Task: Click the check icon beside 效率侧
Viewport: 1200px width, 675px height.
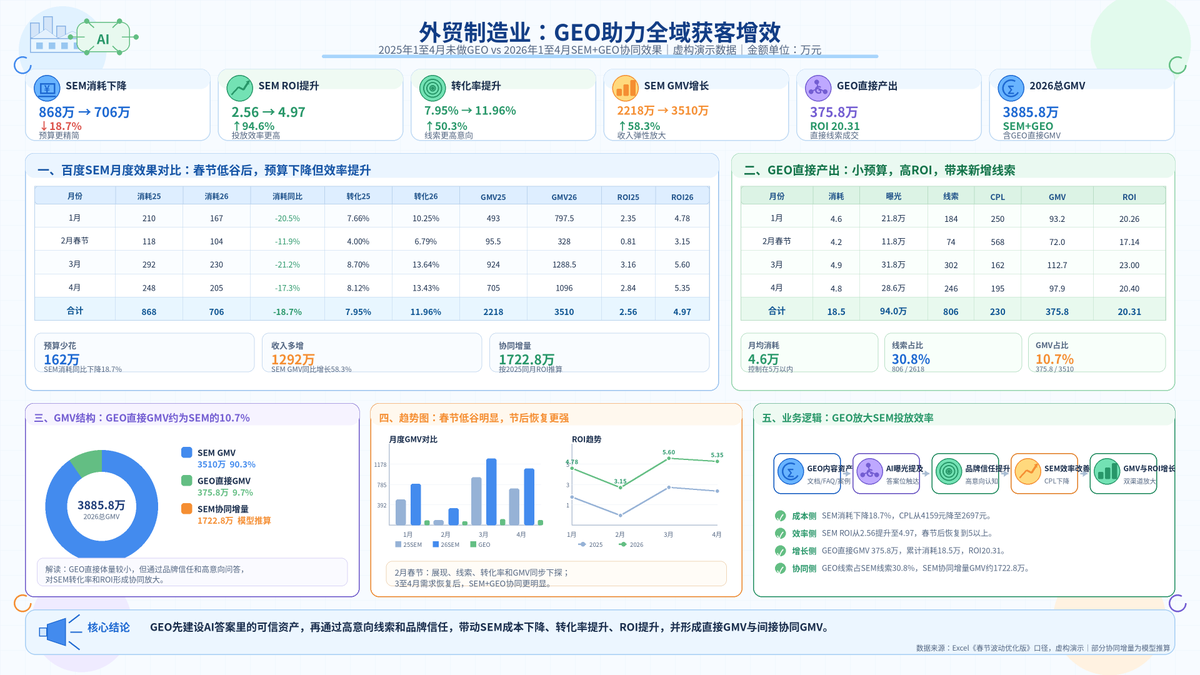Action: [x=781, y=533]
